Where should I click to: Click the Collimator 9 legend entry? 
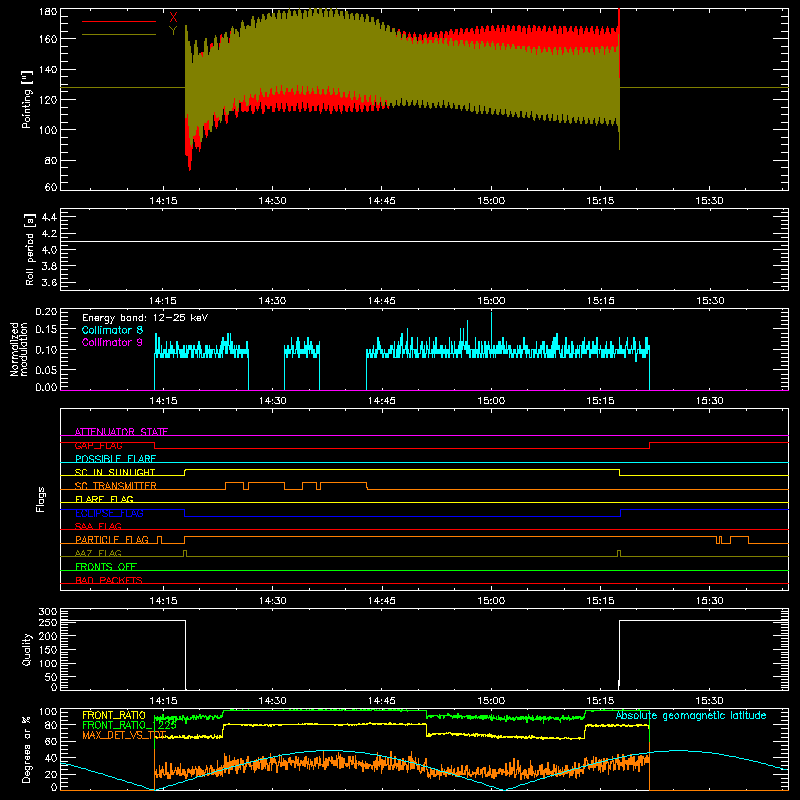click(112, 342)
